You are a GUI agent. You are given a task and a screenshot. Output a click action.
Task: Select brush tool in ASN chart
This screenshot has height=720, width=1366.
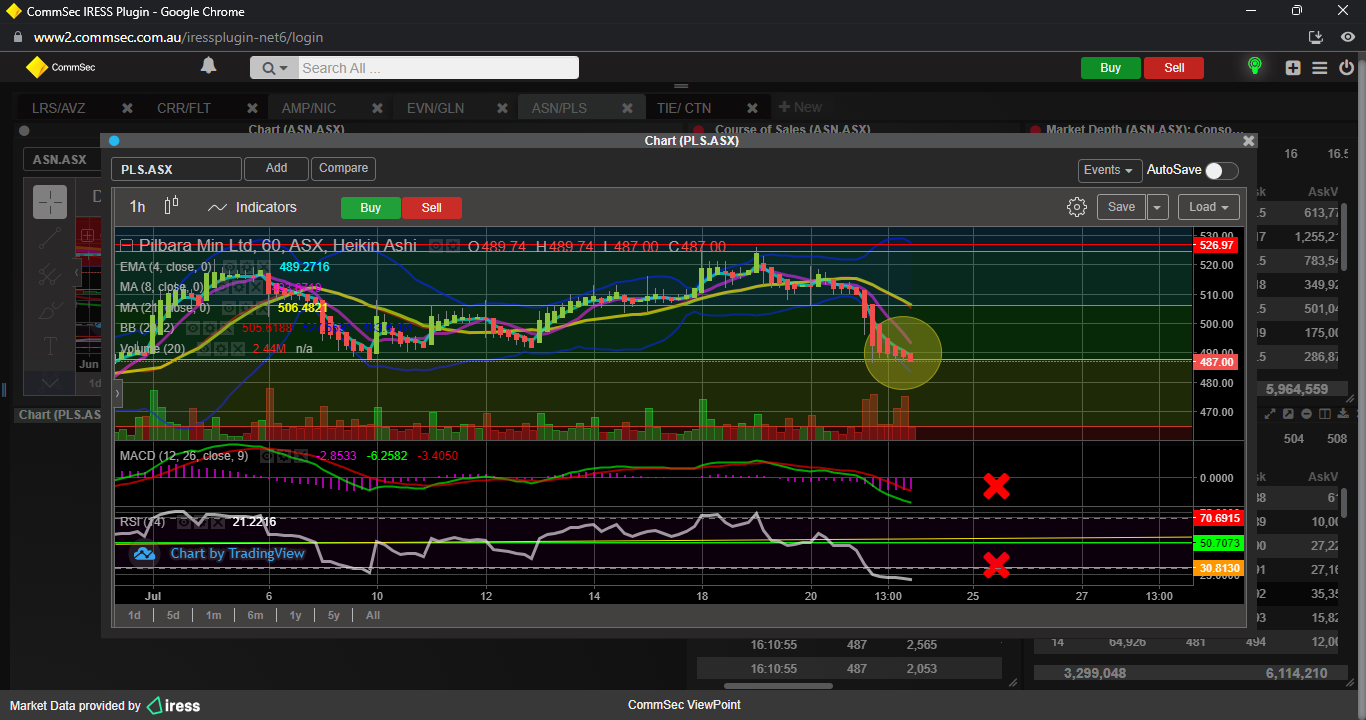coord(50,310)
